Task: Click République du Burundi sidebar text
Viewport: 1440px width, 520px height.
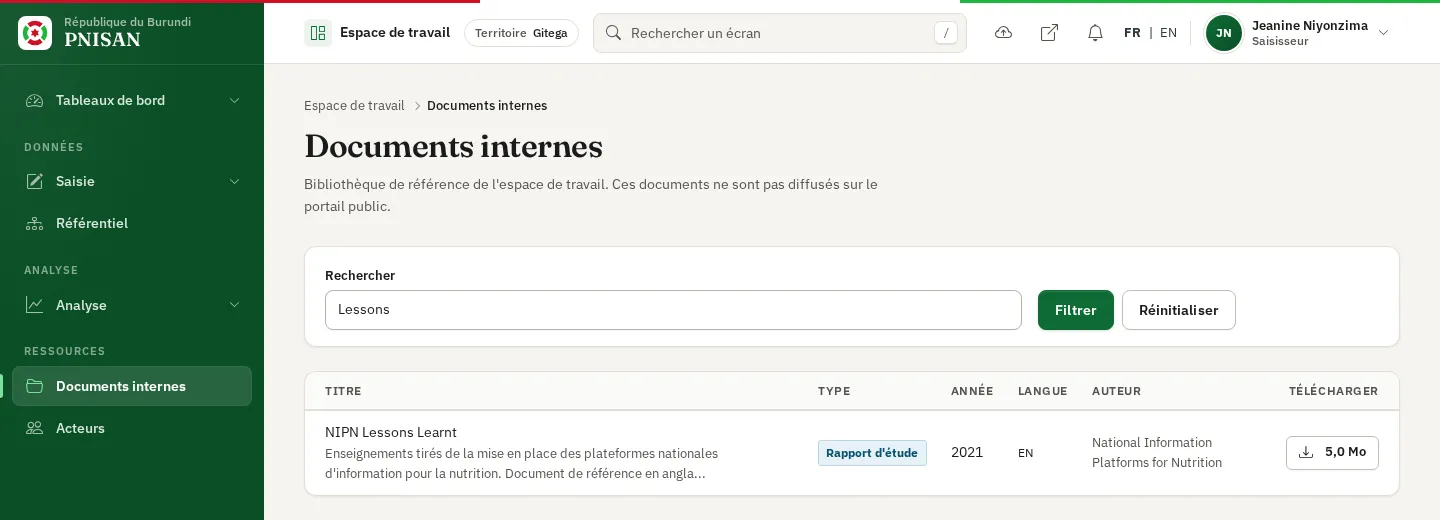Action: pyautogui.click(x=127, y=22)
